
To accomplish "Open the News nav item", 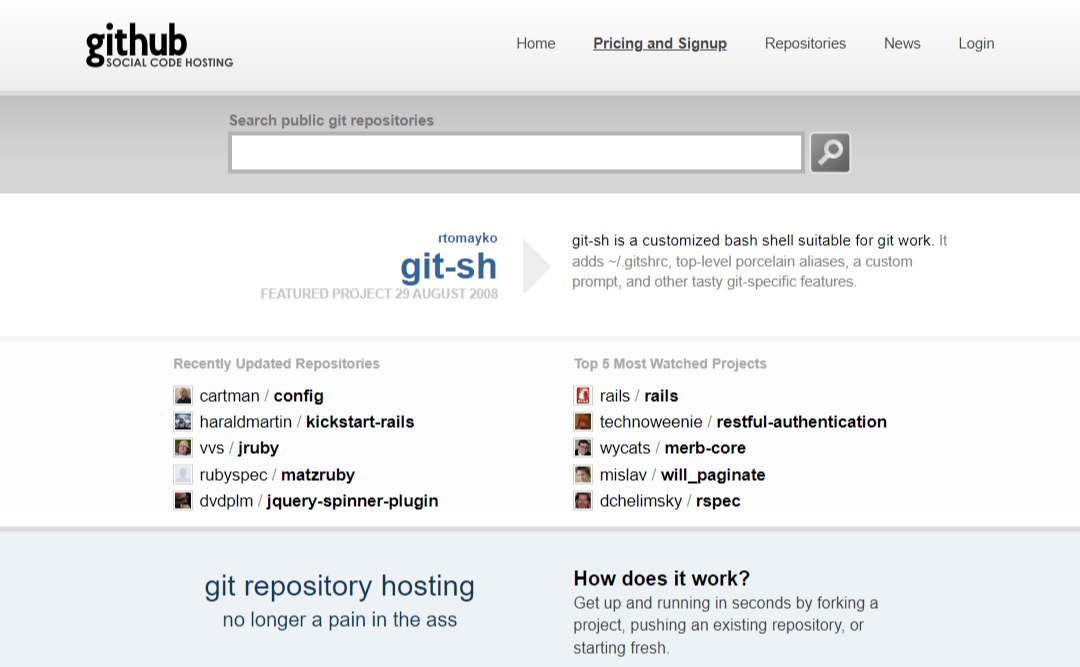I will click(x=902, y=43).
